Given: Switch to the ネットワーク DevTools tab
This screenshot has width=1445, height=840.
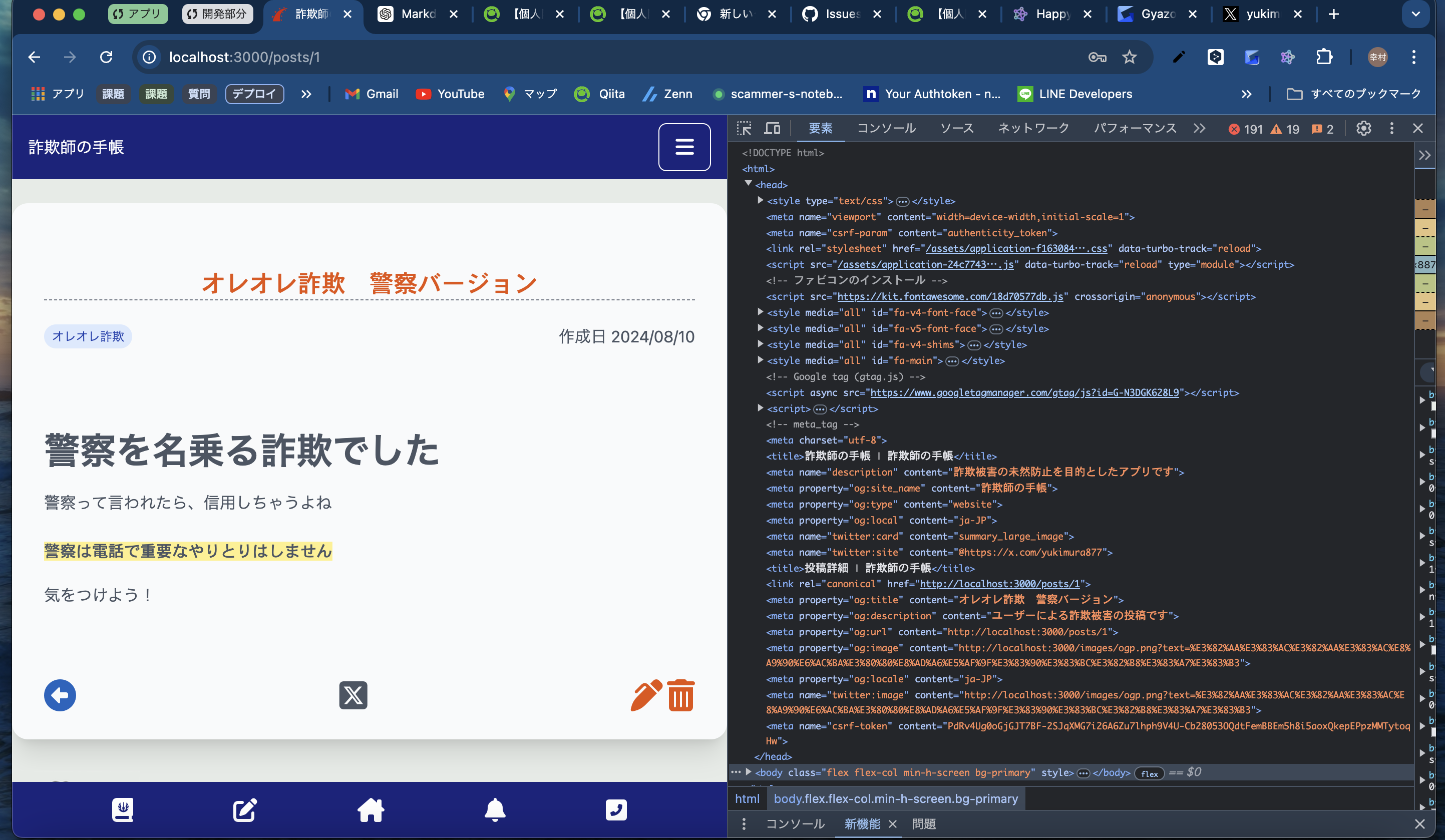Looking at the screenshot, I should tap(1033, 129).
